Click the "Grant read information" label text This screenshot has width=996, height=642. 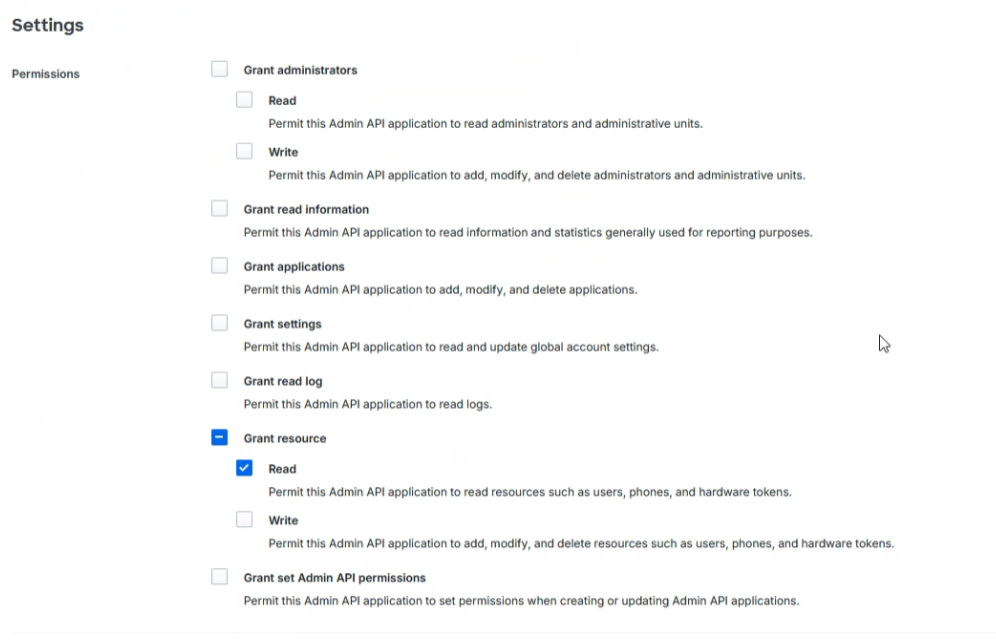click(306, 210)
